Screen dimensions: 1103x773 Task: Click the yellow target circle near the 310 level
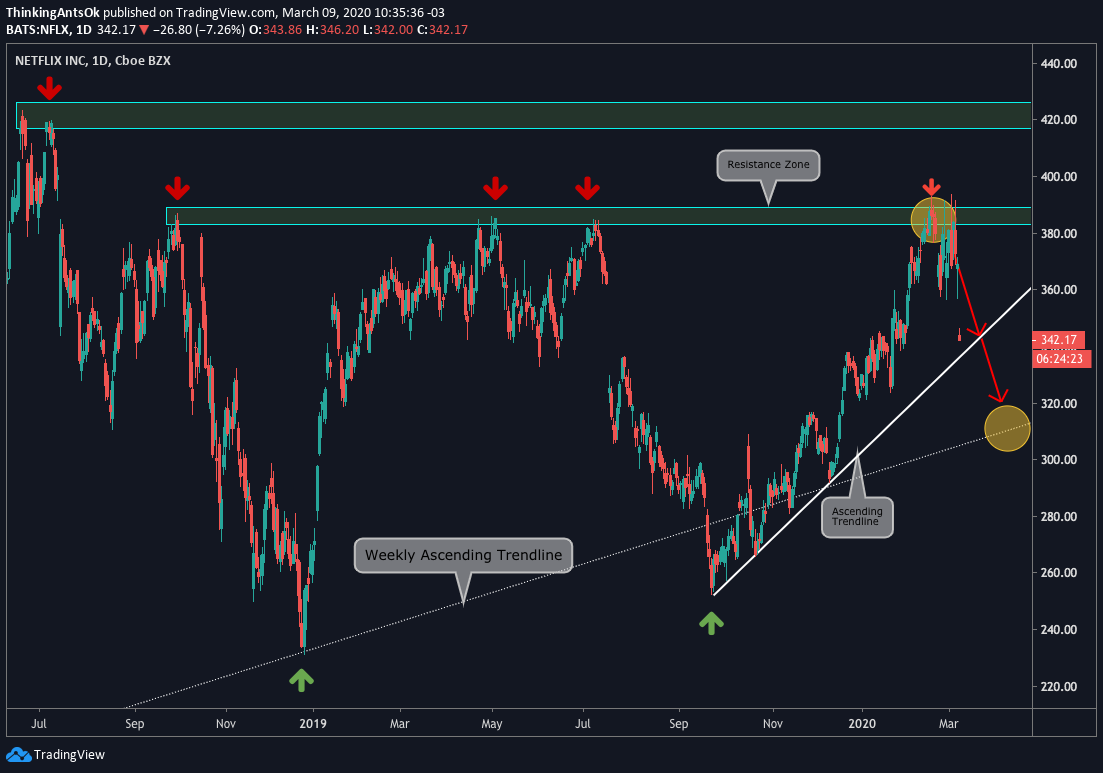[1007, 428]
